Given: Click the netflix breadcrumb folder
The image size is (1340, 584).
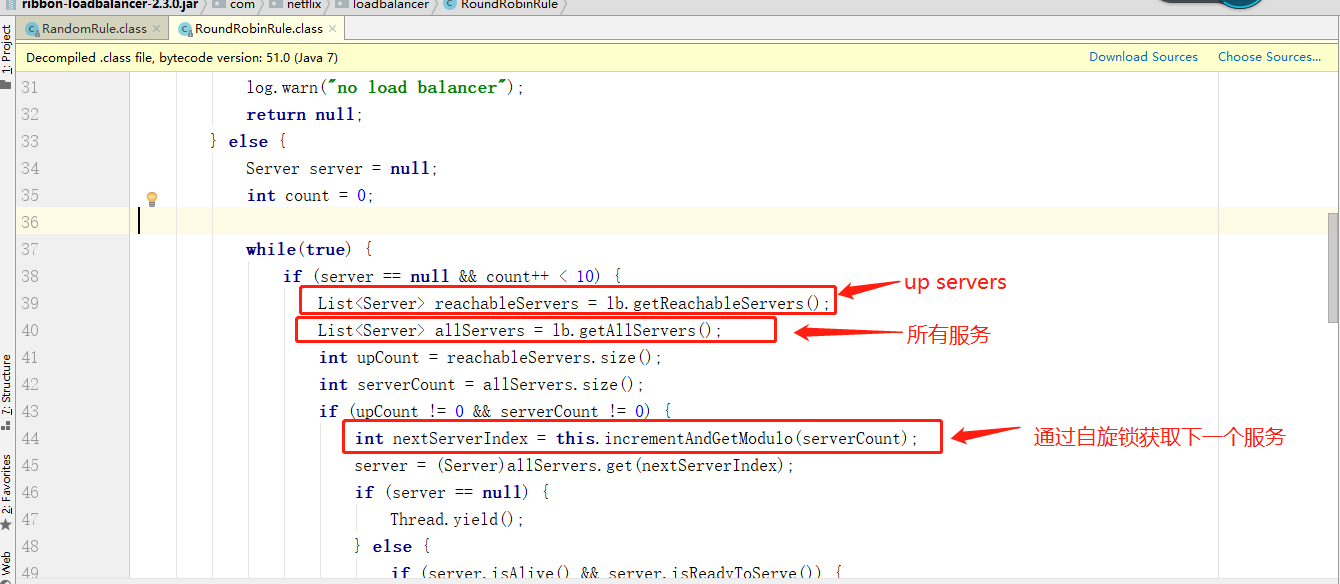Looking at the screenshot, I should pyautogui.click(x=296, y=5).
